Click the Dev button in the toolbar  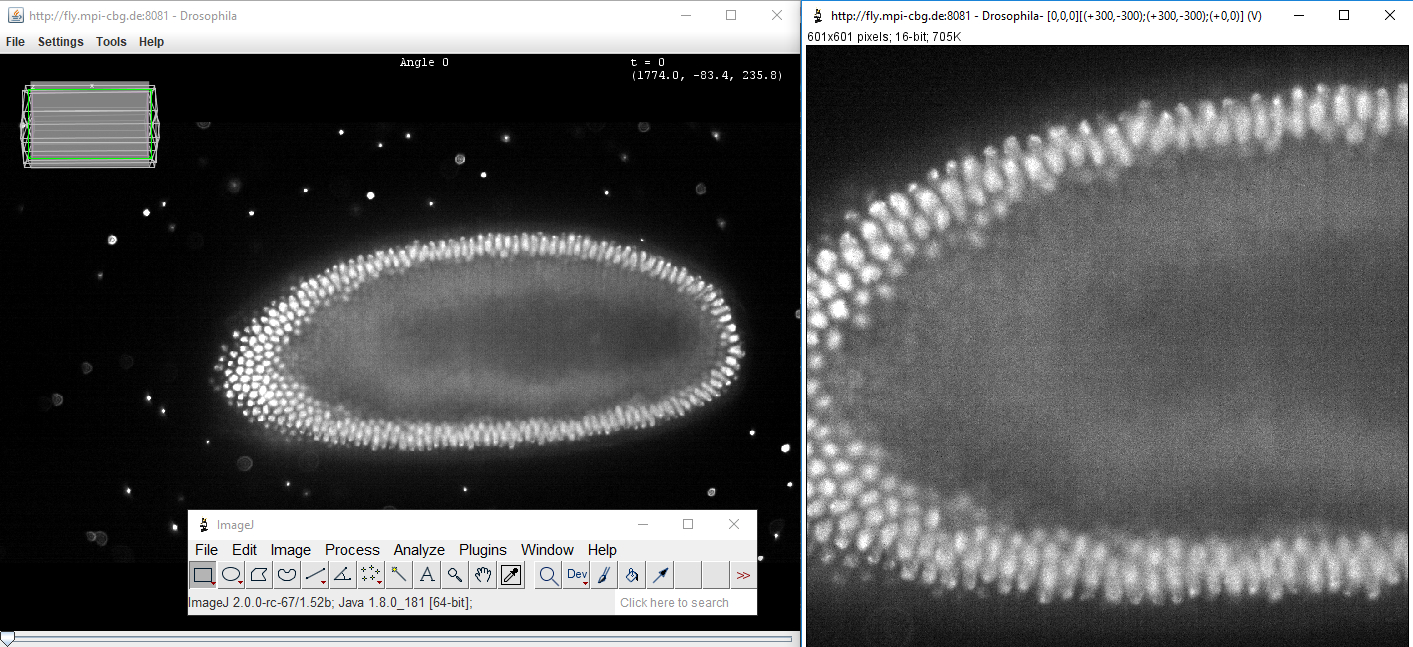[576, 574]
